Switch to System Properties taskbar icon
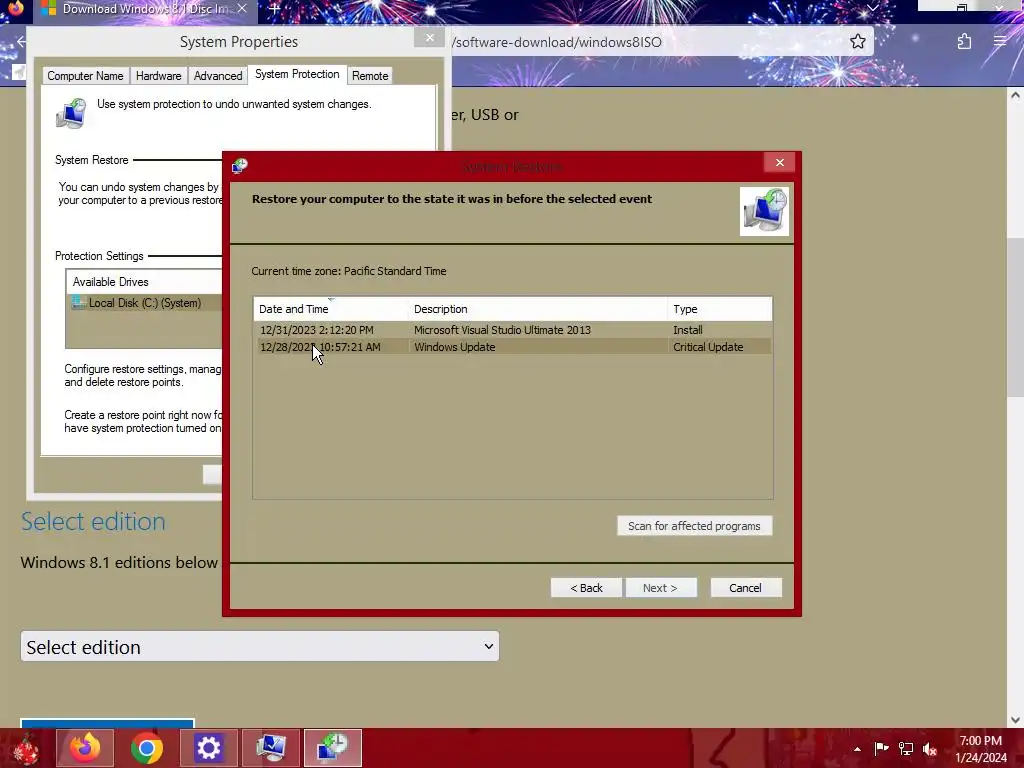Viewport: 1024px width, 768px height. click(270, 748)
